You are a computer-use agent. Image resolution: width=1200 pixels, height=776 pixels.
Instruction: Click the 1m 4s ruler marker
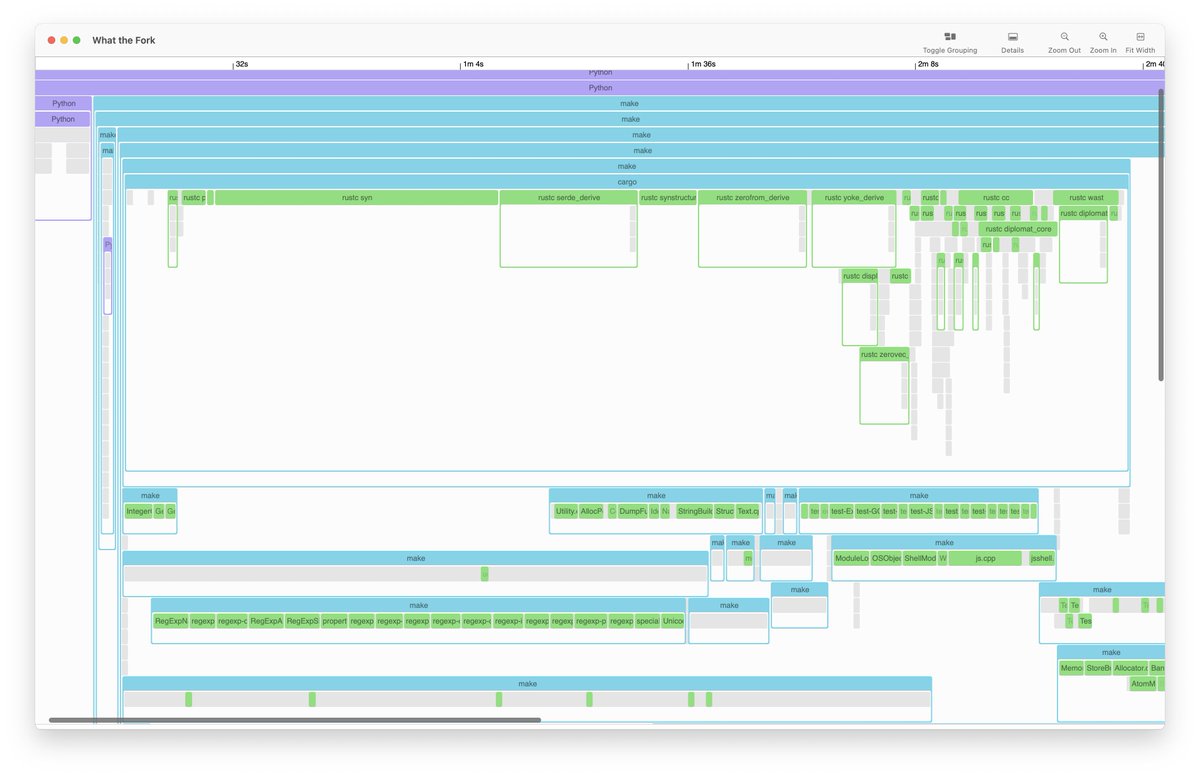pyautogui.click(x=472, y=64)
